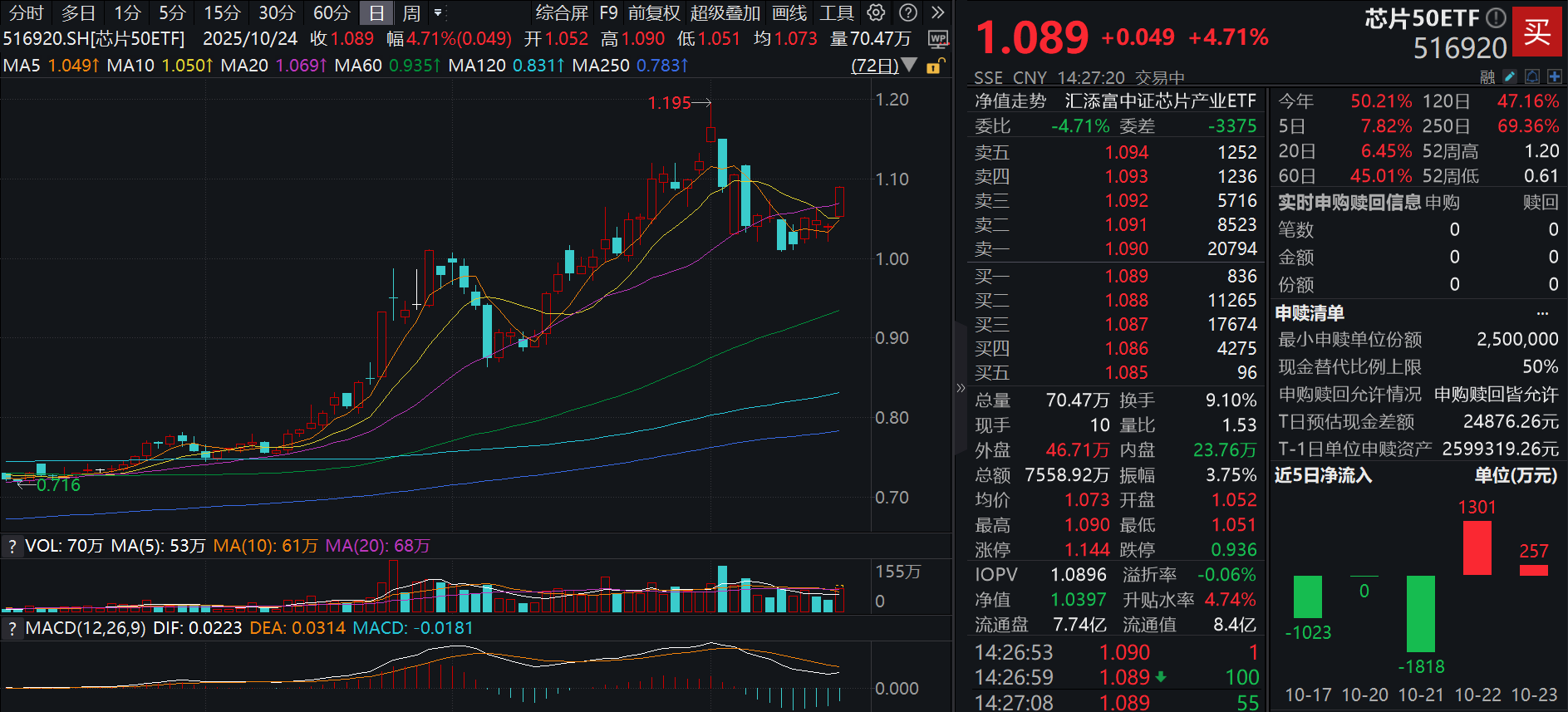Click 10-22 net inflow bar 1301
Viewport: 1568px width, 712px height.
tap(1477, 548)
